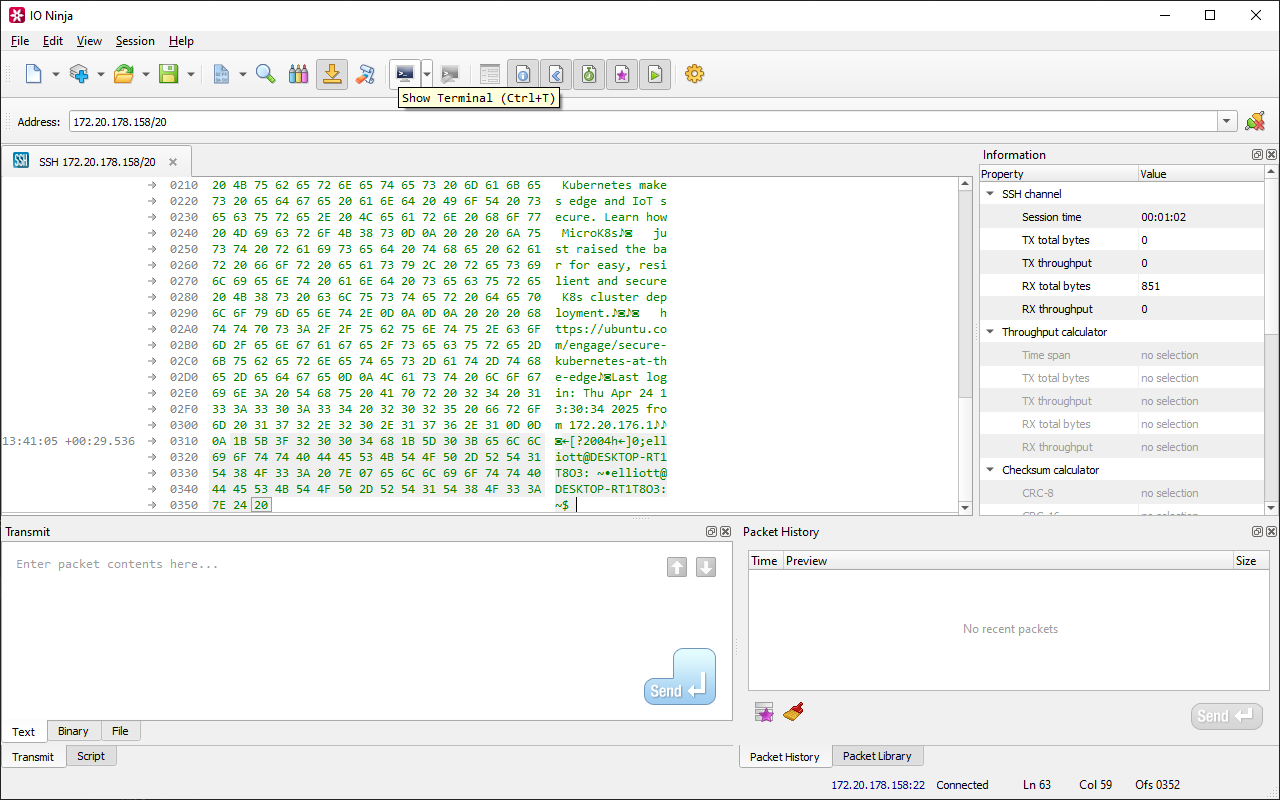Screen dimensions: 1280x800
Task: Click the log scrollbar down arrow
Action: (965, 507)
